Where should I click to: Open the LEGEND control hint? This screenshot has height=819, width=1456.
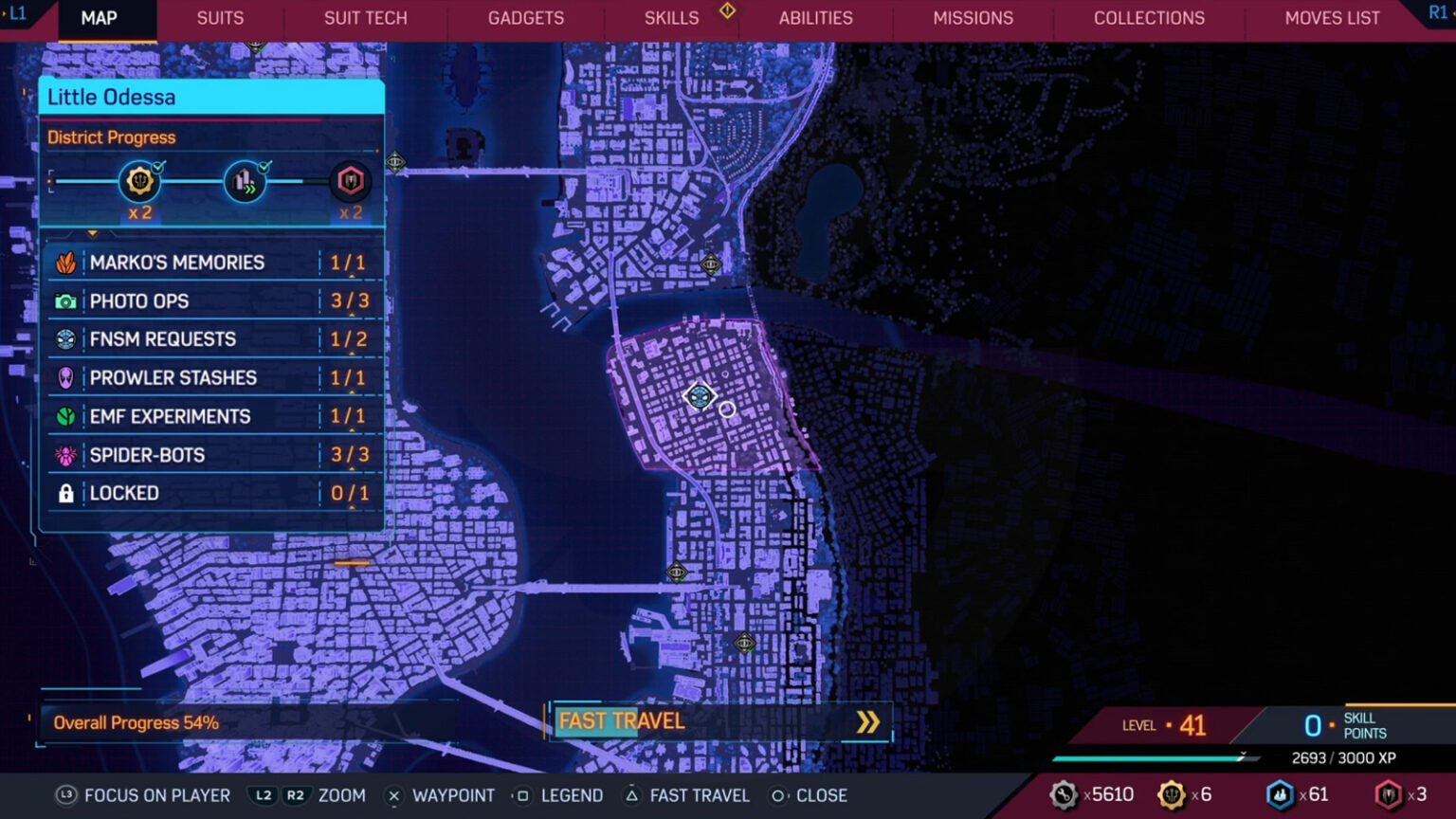pyautogui.click(x=557, y=795)
